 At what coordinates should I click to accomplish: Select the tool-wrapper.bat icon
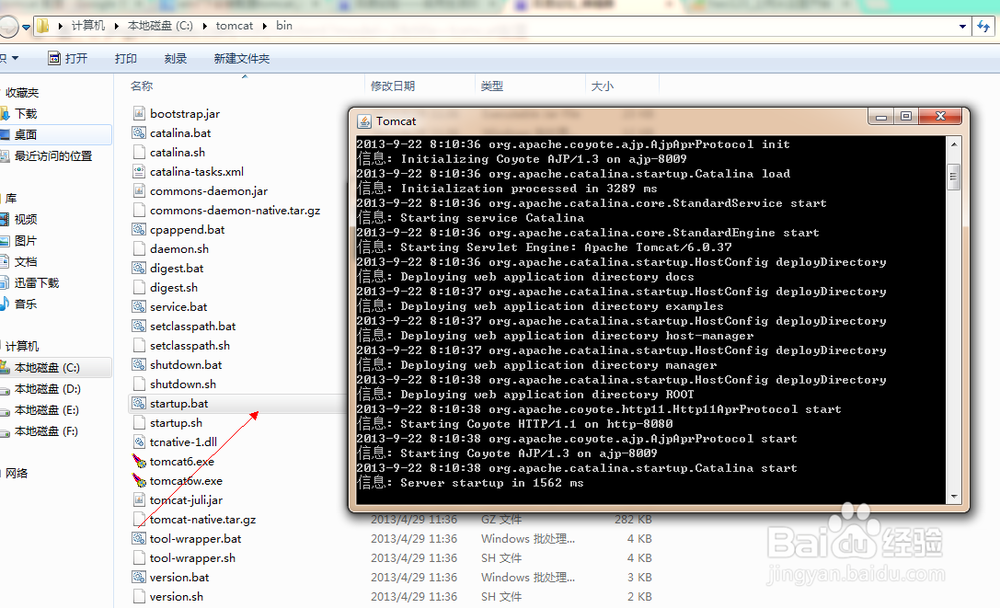139,538
